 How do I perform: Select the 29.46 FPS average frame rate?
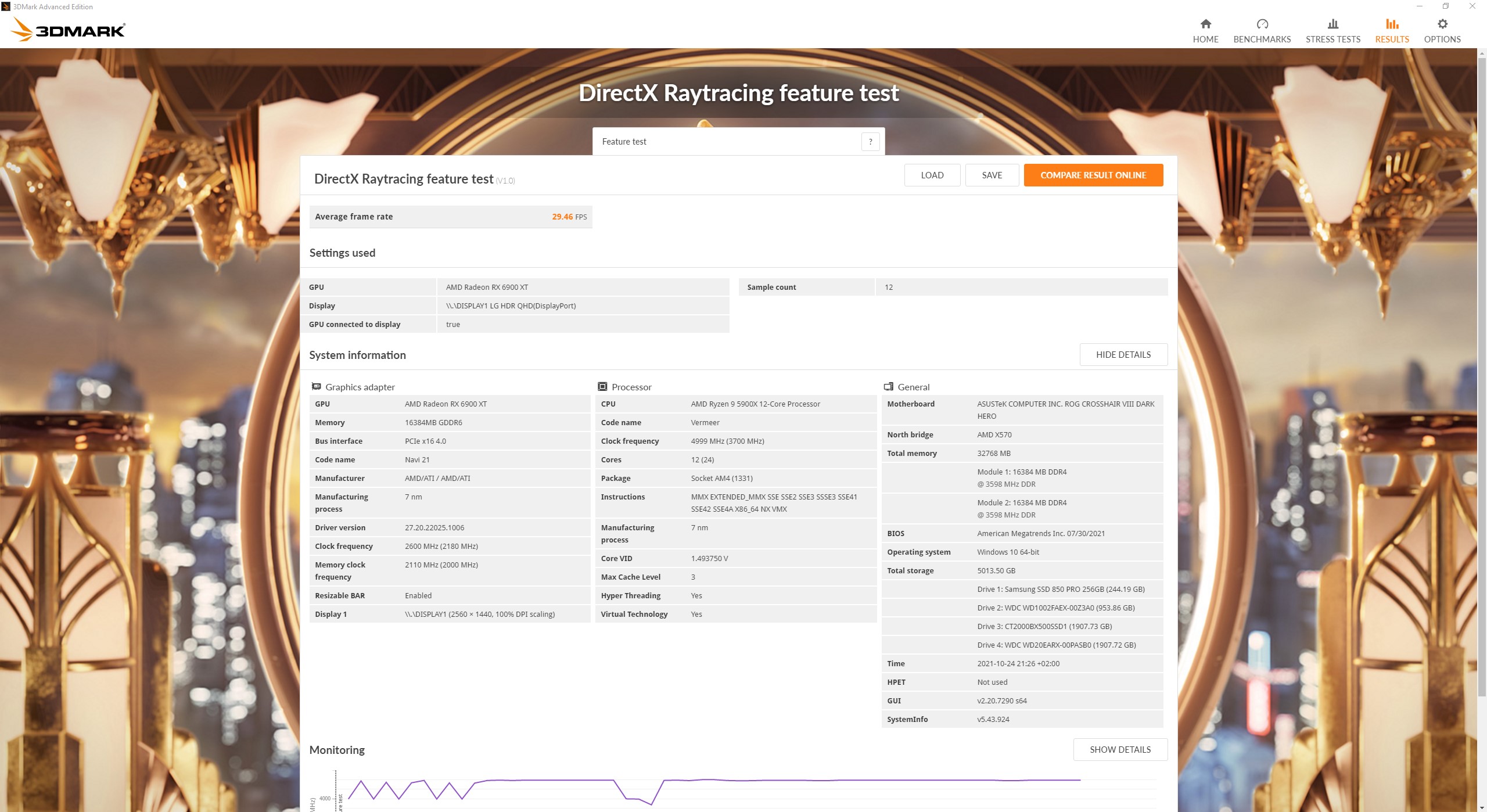point(569,217)
